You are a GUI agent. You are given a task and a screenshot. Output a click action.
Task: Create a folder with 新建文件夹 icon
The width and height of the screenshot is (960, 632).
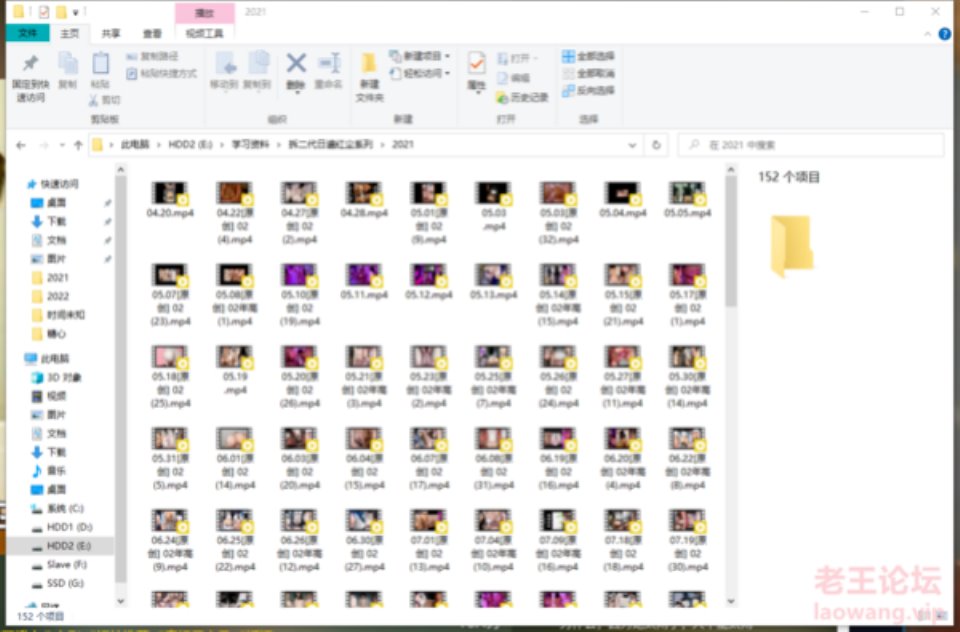click(369, 66)
